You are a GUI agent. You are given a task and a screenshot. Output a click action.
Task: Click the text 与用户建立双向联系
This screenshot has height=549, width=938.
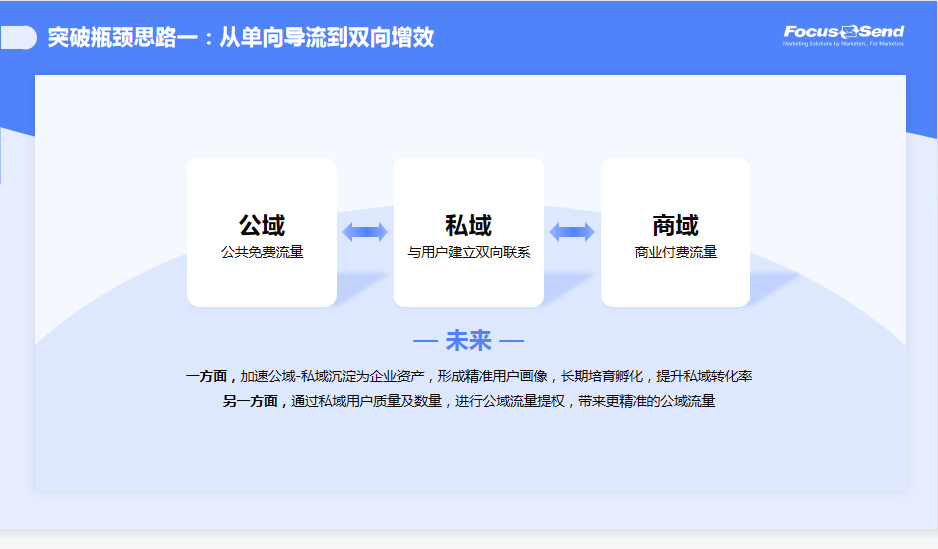click(468, 252)
